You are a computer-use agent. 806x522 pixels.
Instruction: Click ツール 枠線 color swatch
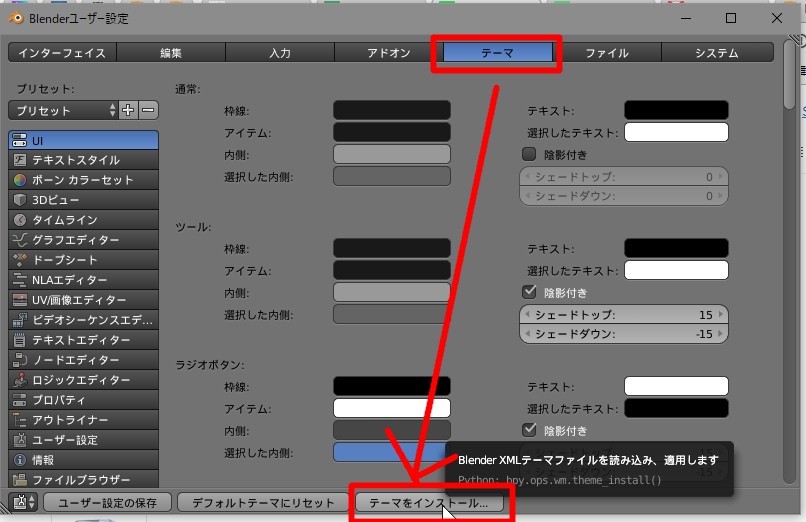point(392,248)
